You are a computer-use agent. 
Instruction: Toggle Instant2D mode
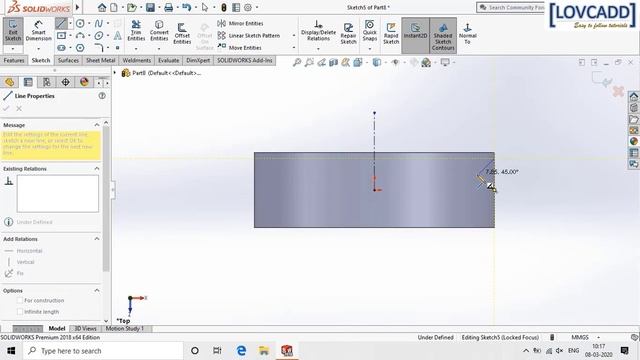[x=415, y=35]
